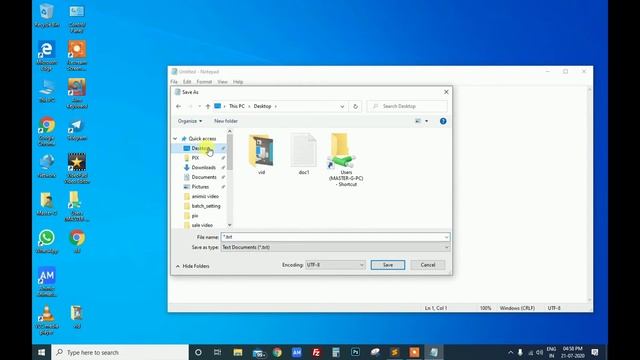The height and width of the screenshot is (360, 640).
Task: Open FileZilla from the taskbar
Action: [316, 352]
